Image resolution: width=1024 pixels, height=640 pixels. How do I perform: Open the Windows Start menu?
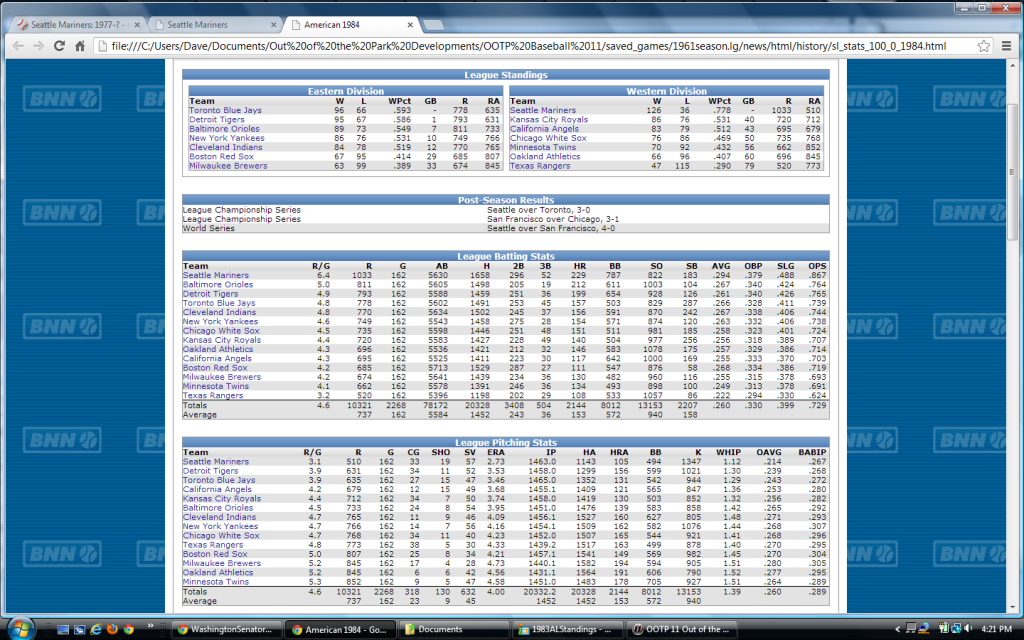click(20, 629)
